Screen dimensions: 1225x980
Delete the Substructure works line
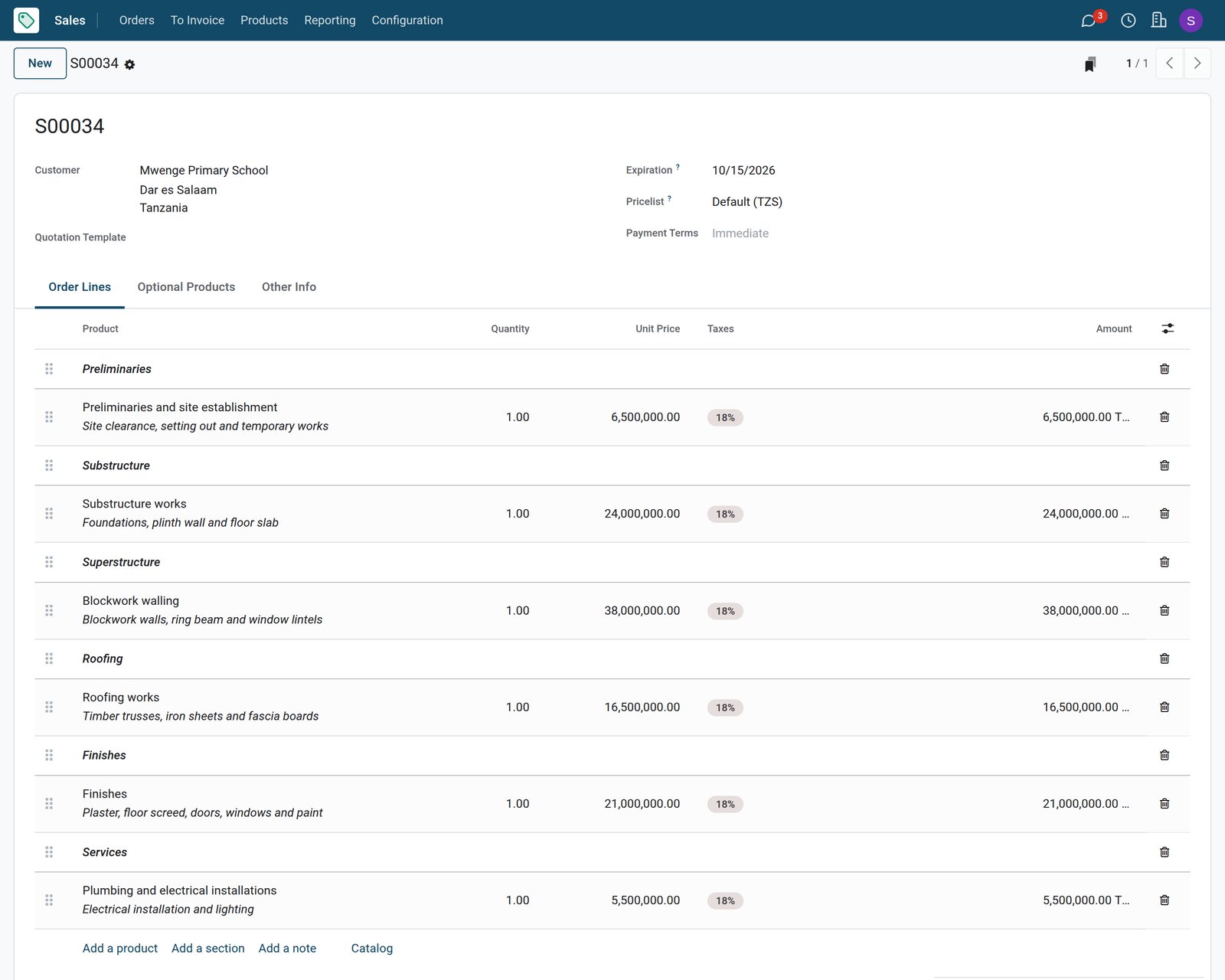click(1165, 514)
